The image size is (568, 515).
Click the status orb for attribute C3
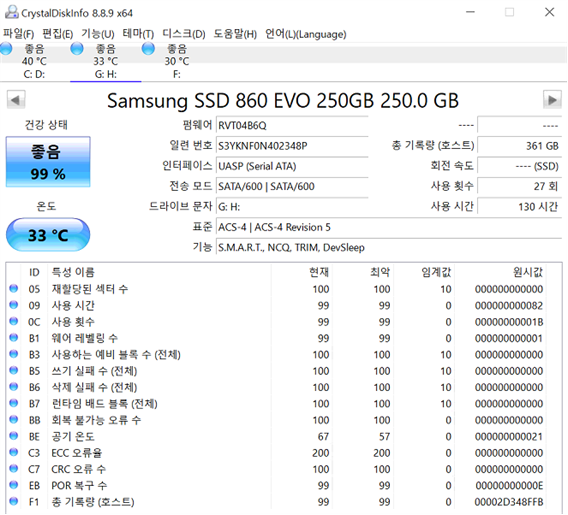(x=14, y=452)
